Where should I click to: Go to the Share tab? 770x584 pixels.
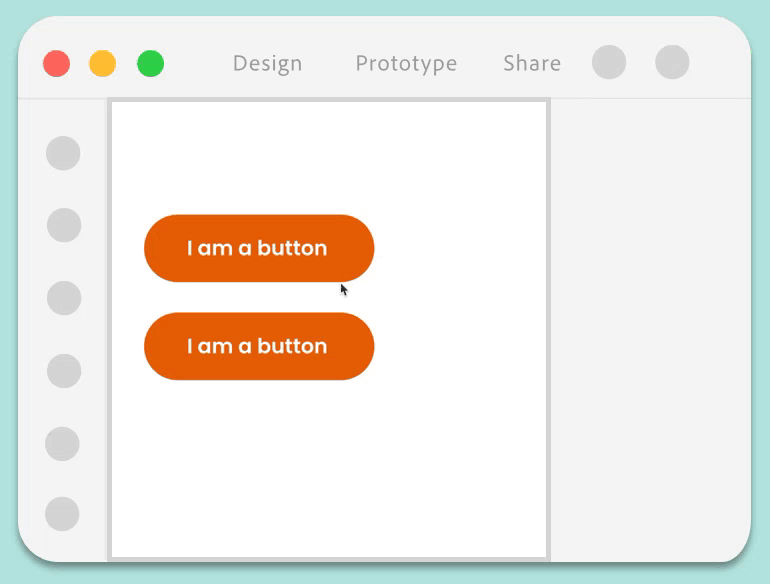pos(531,64)
